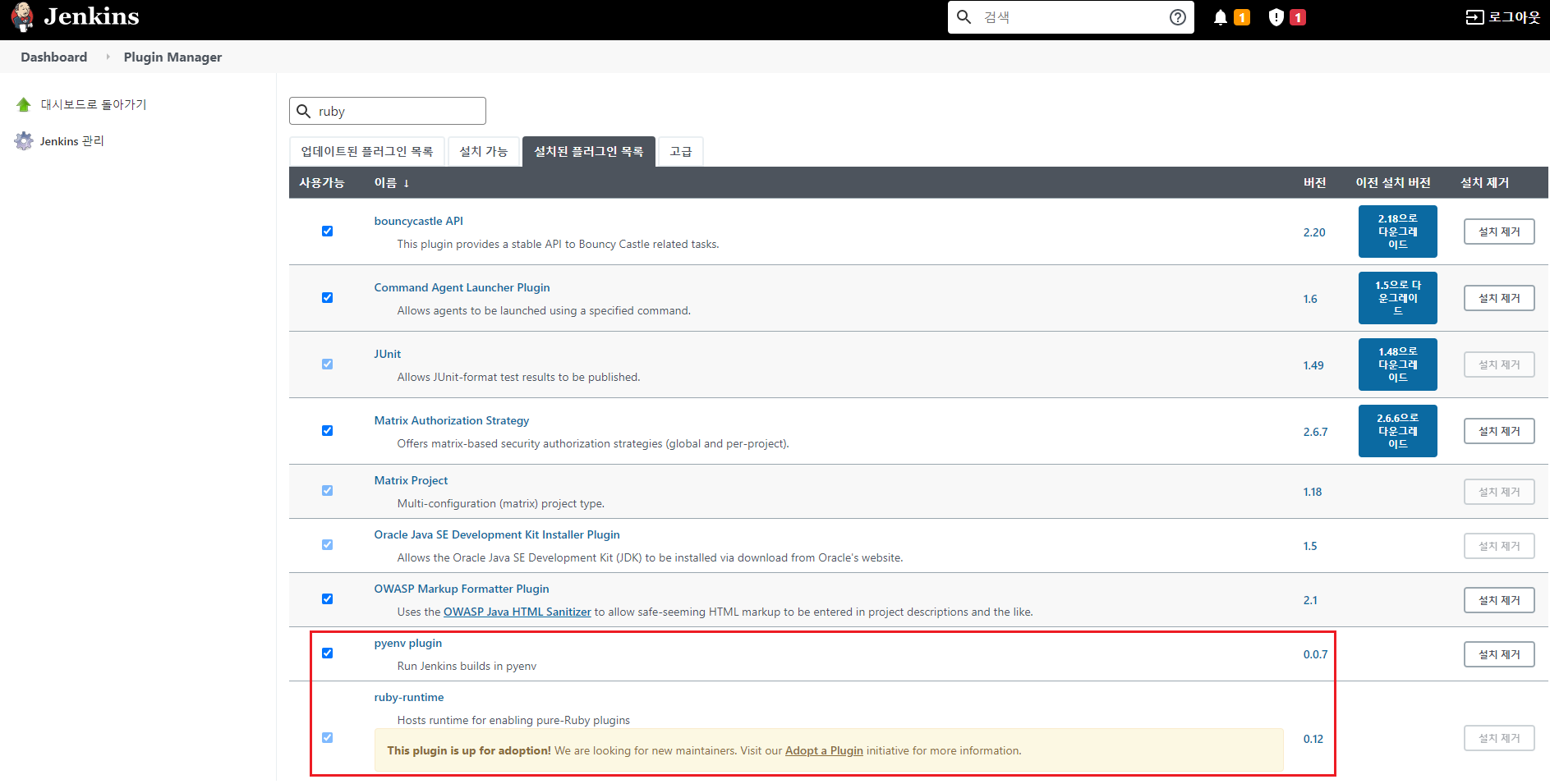
Task: Click the orange notification count badge
Action: pos(1242,17)
